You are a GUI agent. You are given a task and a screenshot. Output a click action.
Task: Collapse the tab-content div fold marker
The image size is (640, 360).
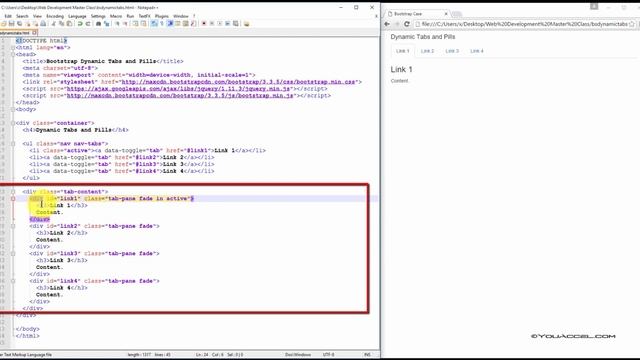(13, 191)
